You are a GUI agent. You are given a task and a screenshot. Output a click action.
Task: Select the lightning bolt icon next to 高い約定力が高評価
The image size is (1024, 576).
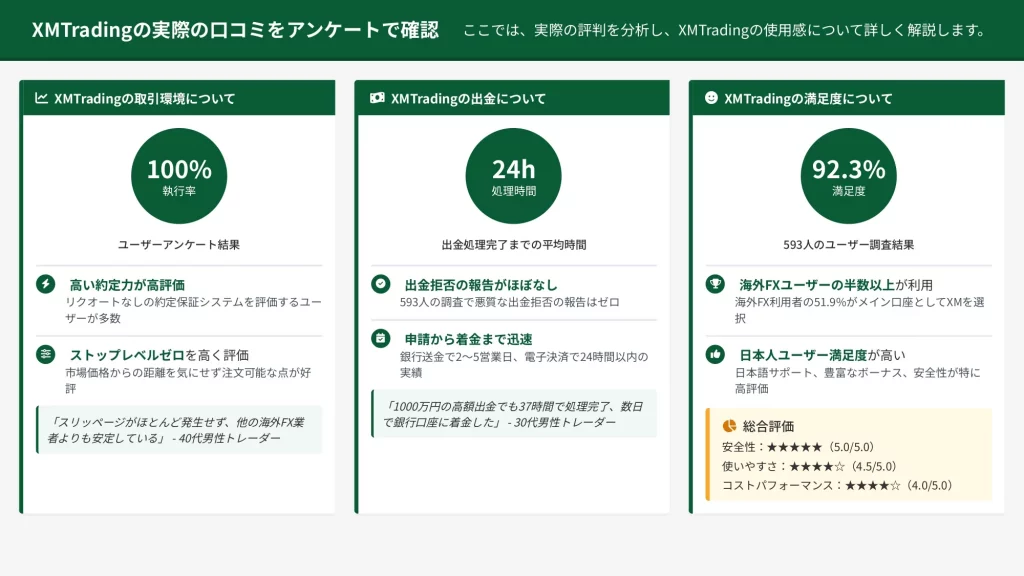coord(46,284)
